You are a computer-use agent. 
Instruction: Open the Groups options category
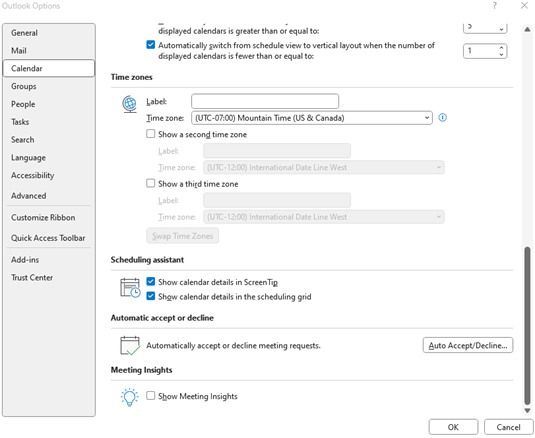pos(48,86)
